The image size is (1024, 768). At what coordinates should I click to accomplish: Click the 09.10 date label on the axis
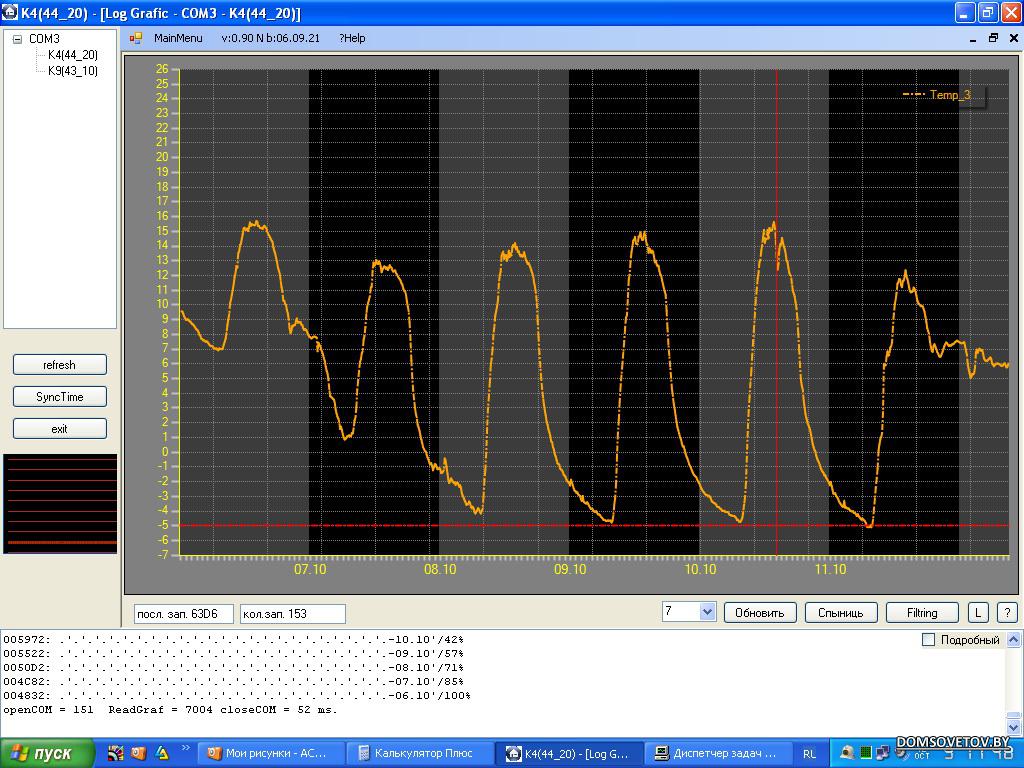click(570, 569)
